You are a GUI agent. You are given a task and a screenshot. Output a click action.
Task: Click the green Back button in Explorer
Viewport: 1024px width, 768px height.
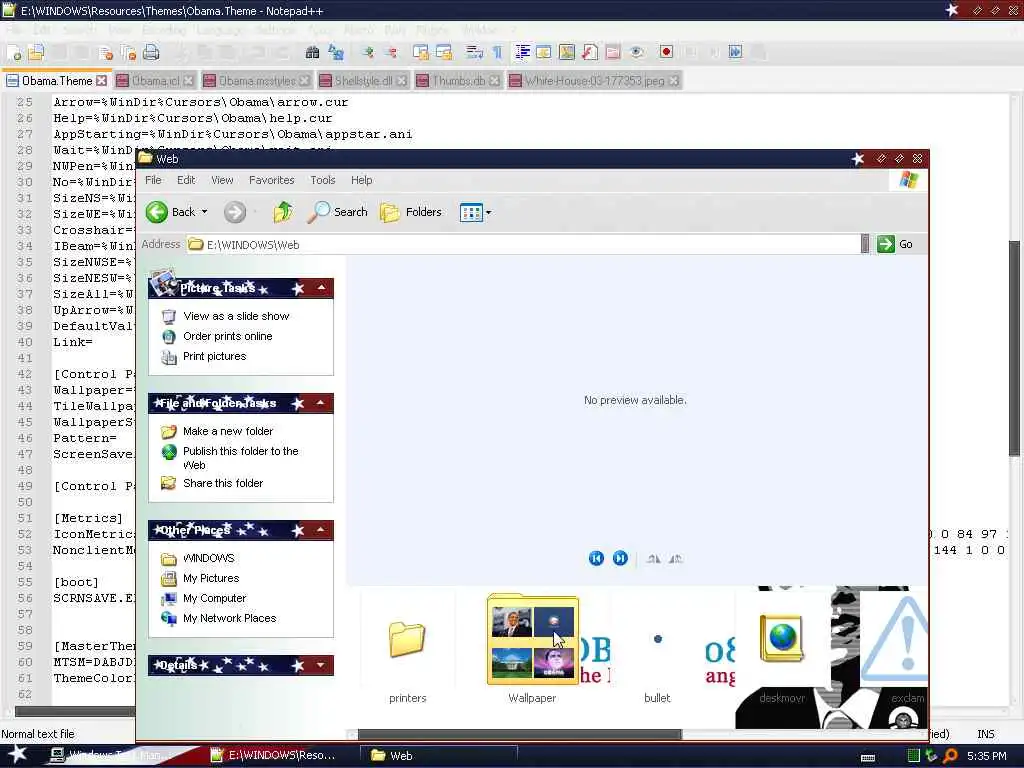point(170,212)
